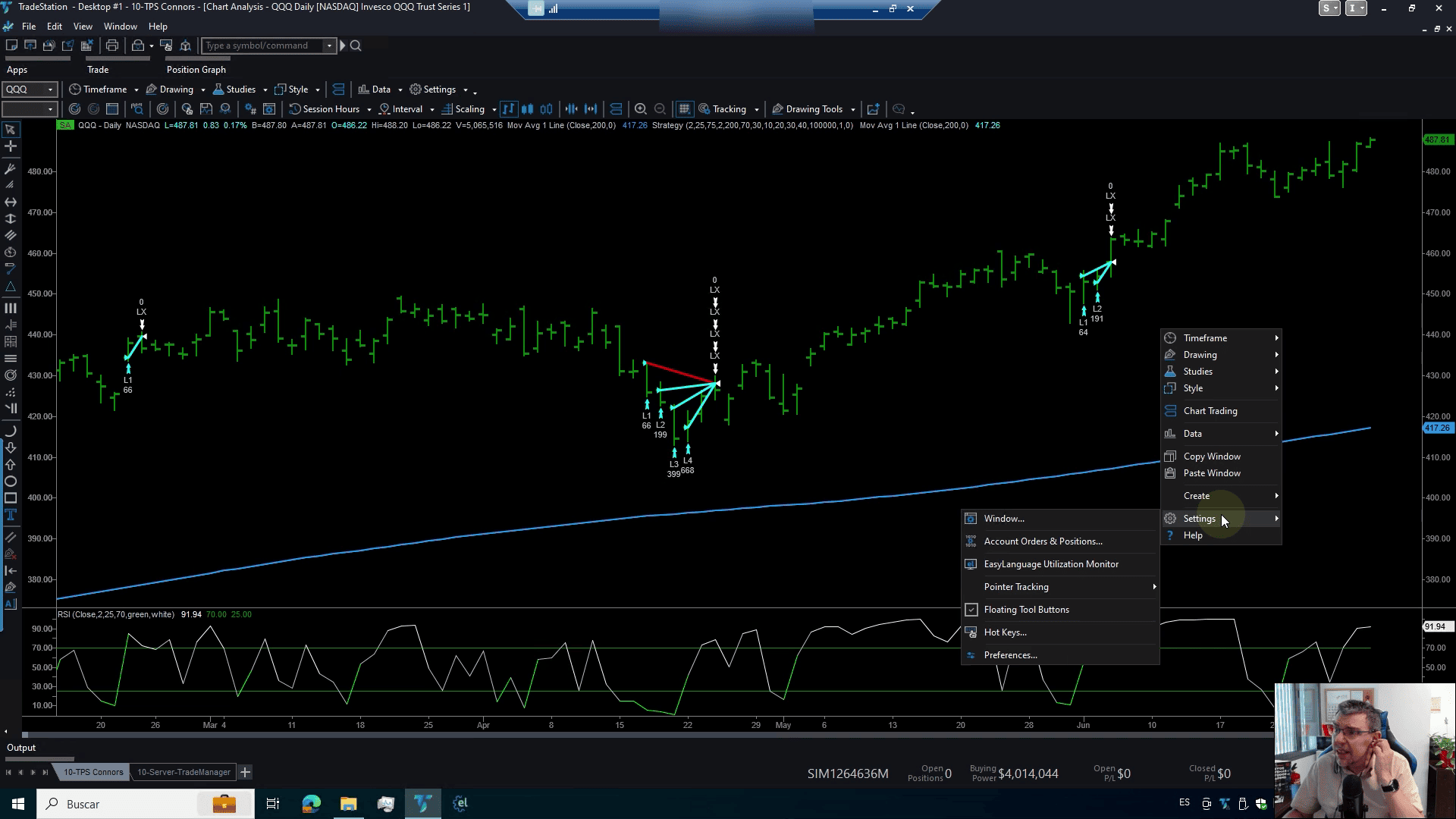The width and height of the screenshot is (1456, 819).
Task: Click the Windows Start button
Action: coord(18,804)
